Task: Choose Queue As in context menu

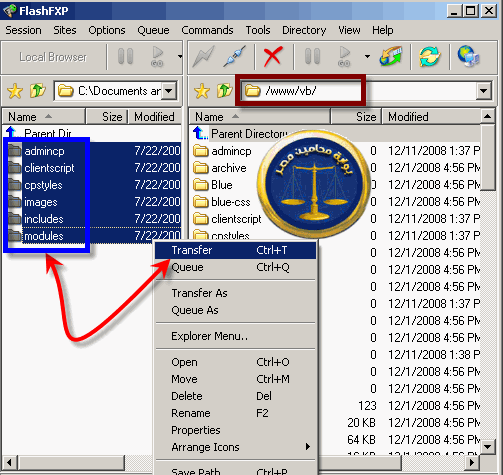Action: point(235,310)
